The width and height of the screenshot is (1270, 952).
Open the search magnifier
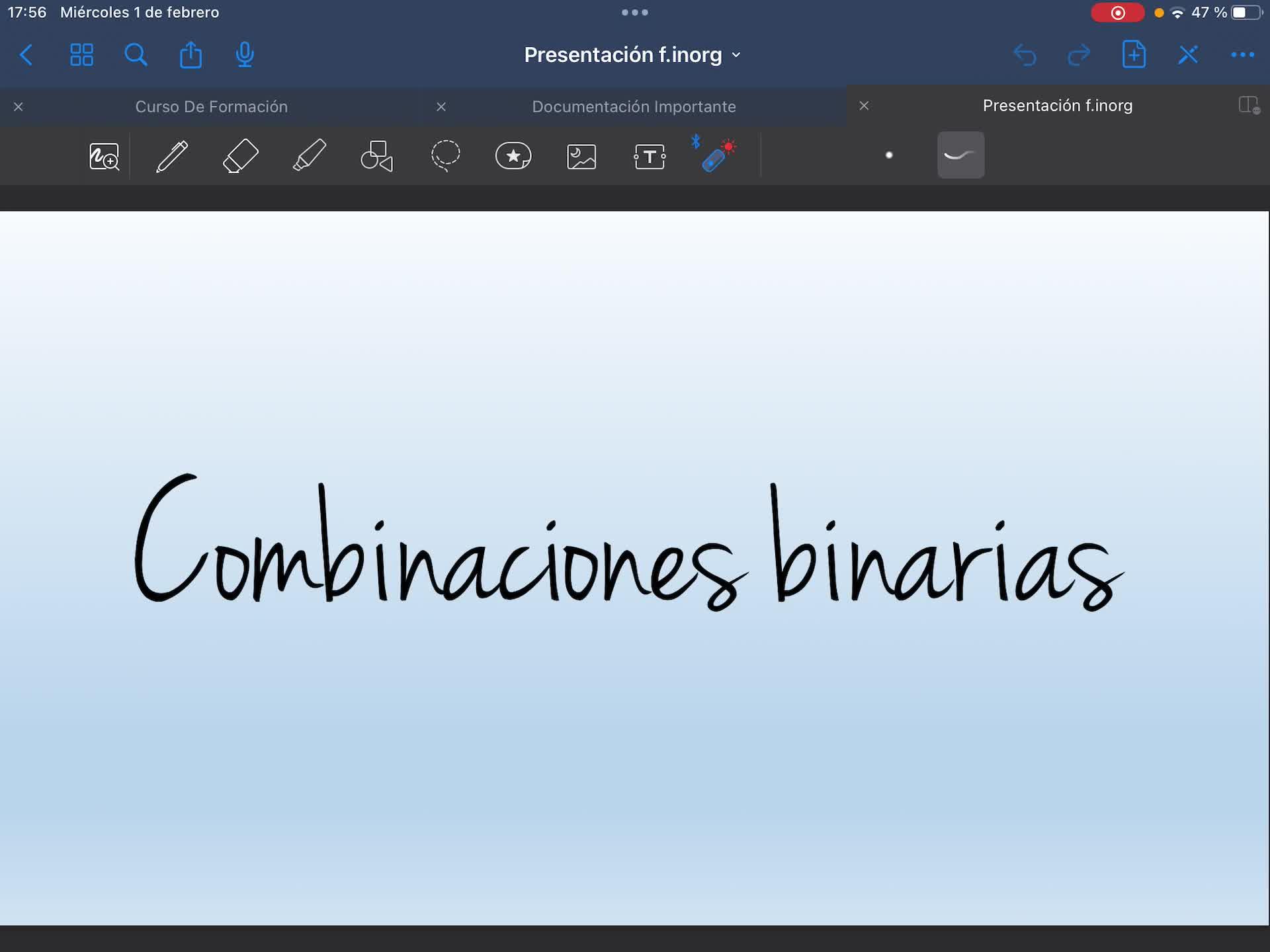point(136,55)
